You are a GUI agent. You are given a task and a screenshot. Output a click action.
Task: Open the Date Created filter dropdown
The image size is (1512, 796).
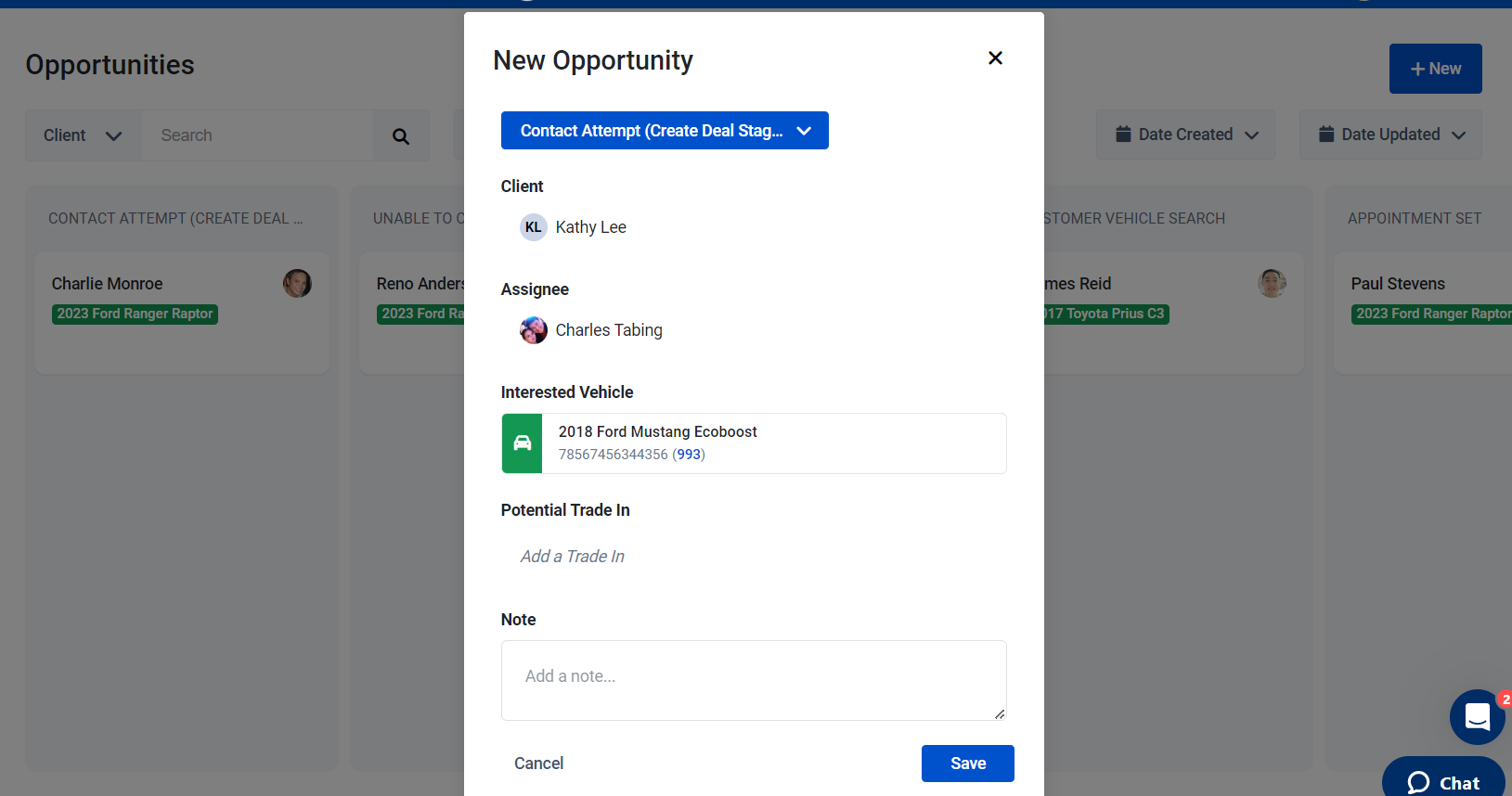click(x=1186, y=135)
